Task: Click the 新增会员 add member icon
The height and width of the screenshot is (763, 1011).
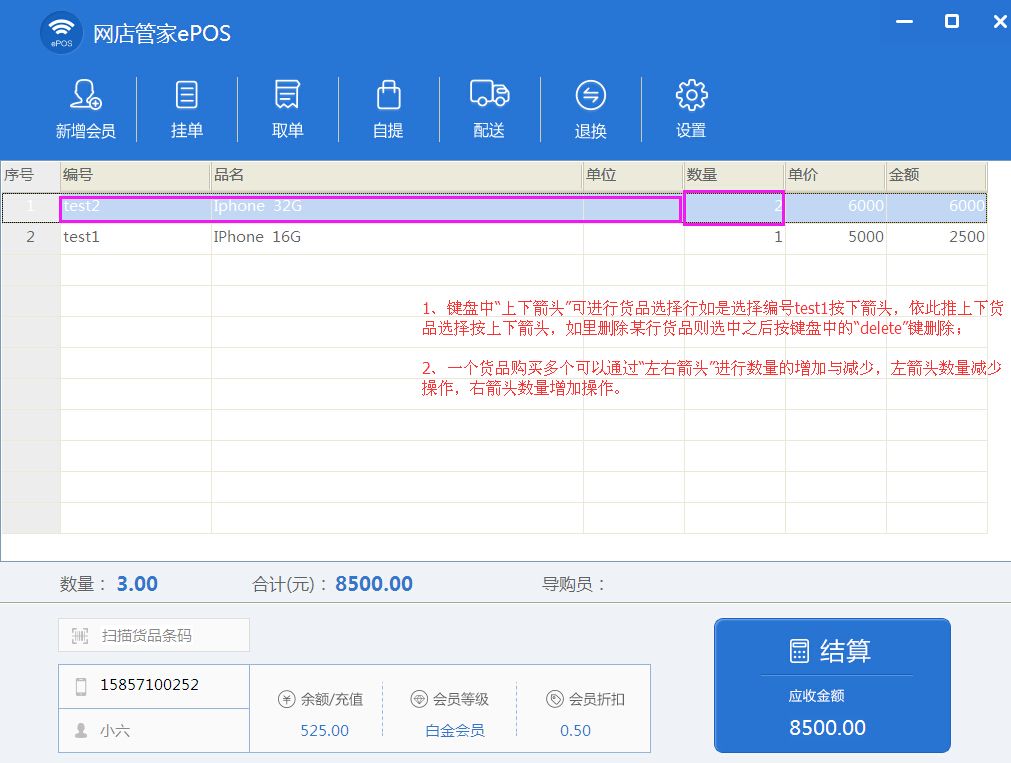Action: [x=85, y=96]
